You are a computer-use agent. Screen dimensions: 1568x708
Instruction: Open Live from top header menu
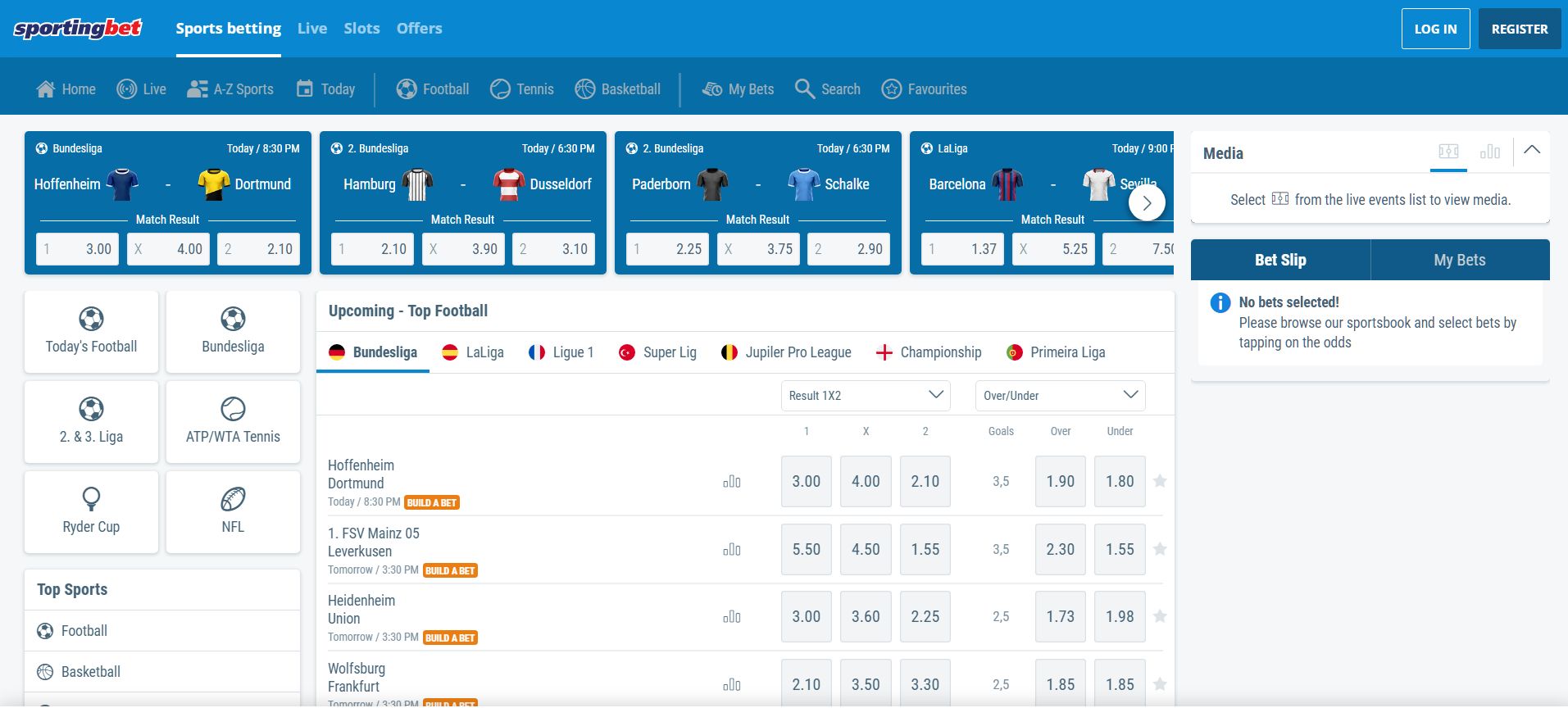(x=312, y=29)
